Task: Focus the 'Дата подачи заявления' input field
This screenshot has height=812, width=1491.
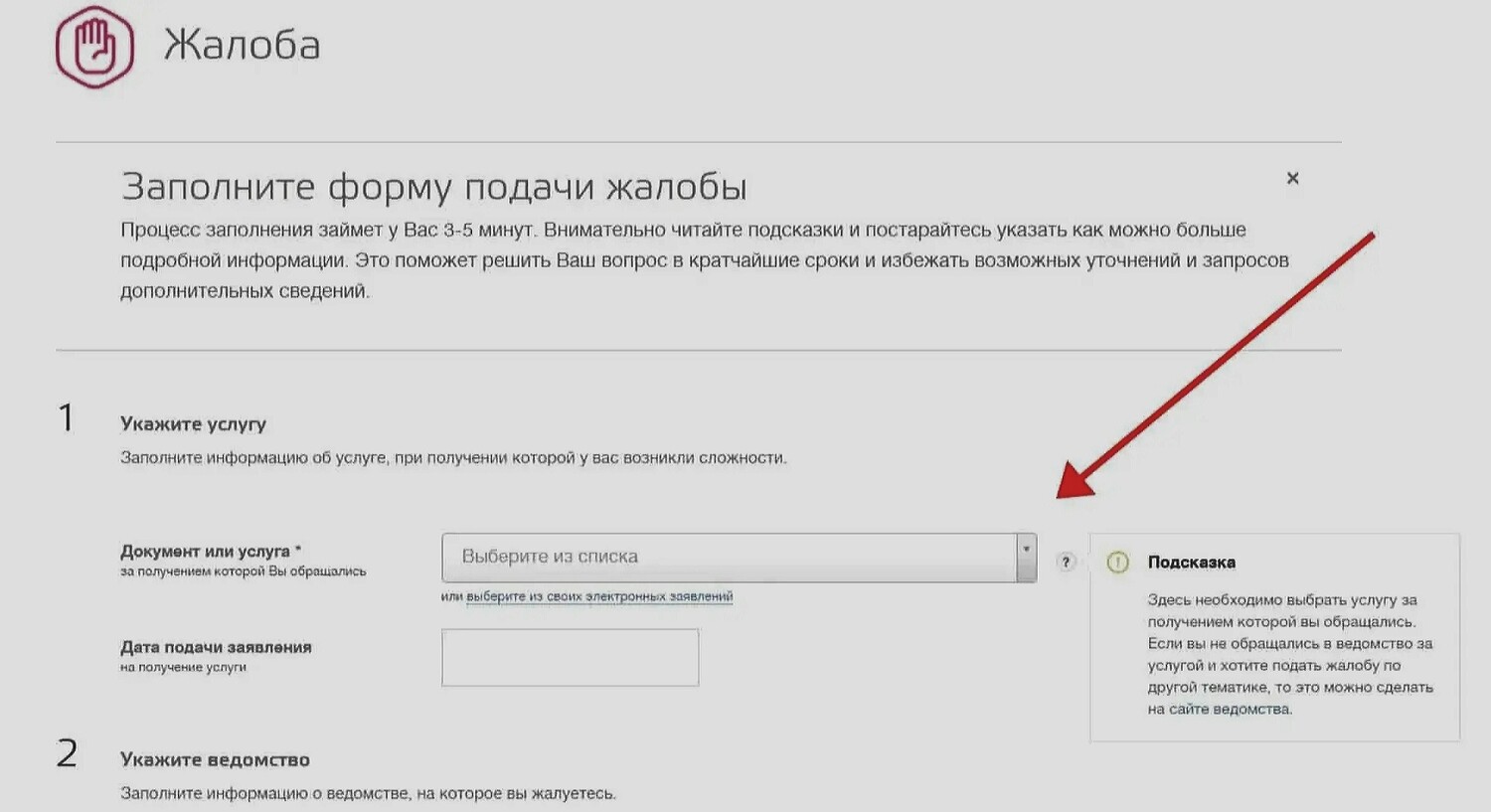Action: (570, 657)
